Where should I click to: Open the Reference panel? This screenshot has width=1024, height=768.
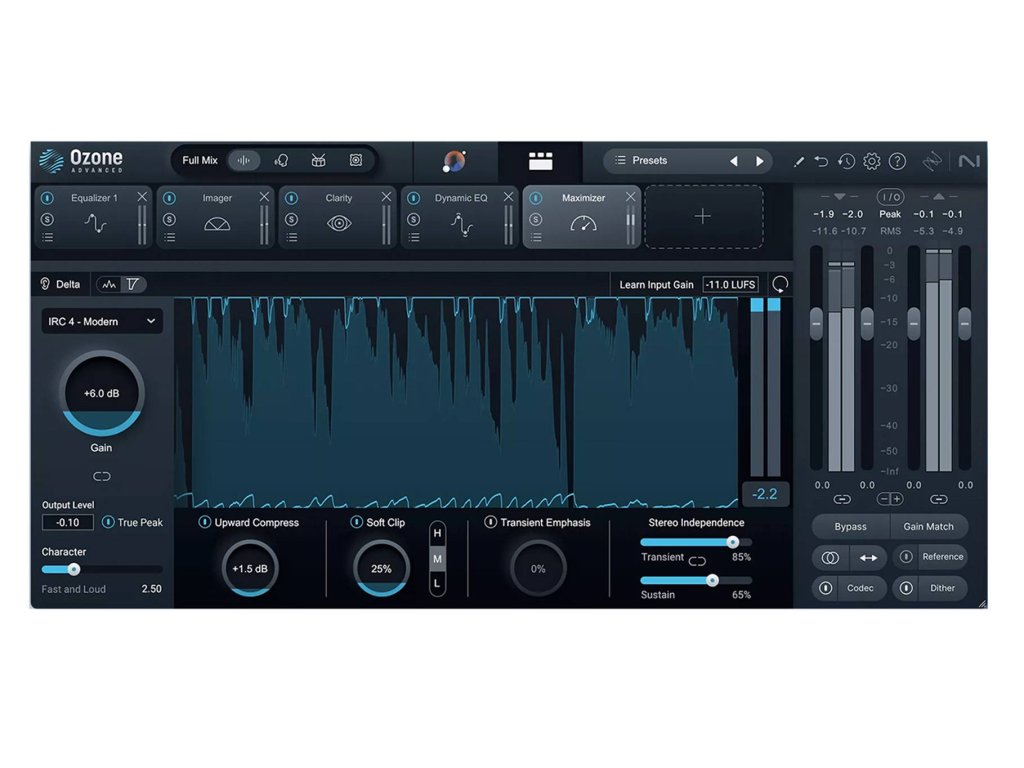tap(942, 556)
